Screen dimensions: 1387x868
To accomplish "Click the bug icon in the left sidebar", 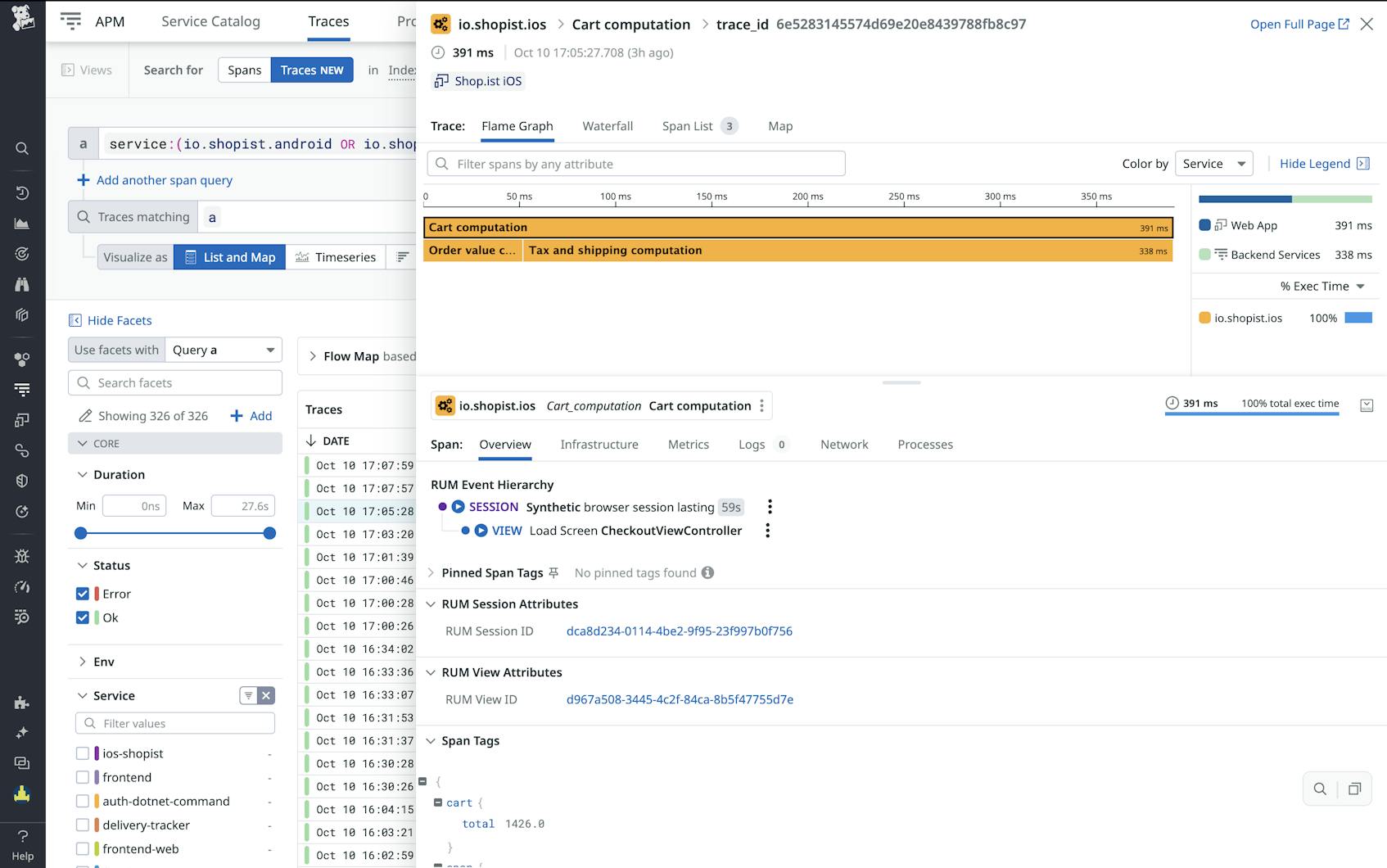I will (x=22, y=556).
